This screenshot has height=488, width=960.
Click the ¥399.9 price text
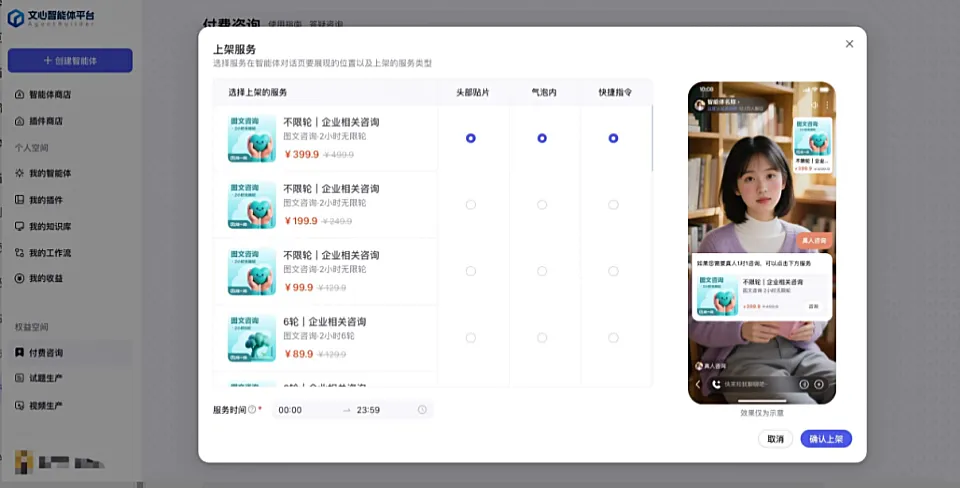click(x=302, y=154)
